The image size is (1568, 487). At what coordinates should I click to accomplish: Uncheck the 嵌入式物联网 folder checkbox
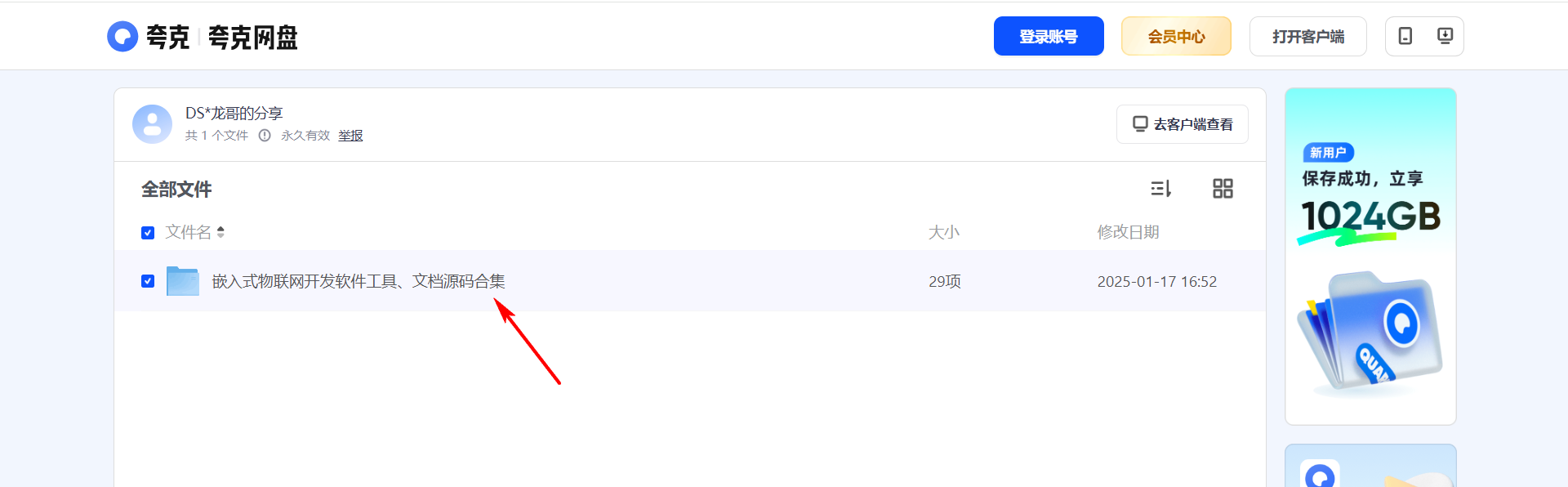tap(148, 281)
